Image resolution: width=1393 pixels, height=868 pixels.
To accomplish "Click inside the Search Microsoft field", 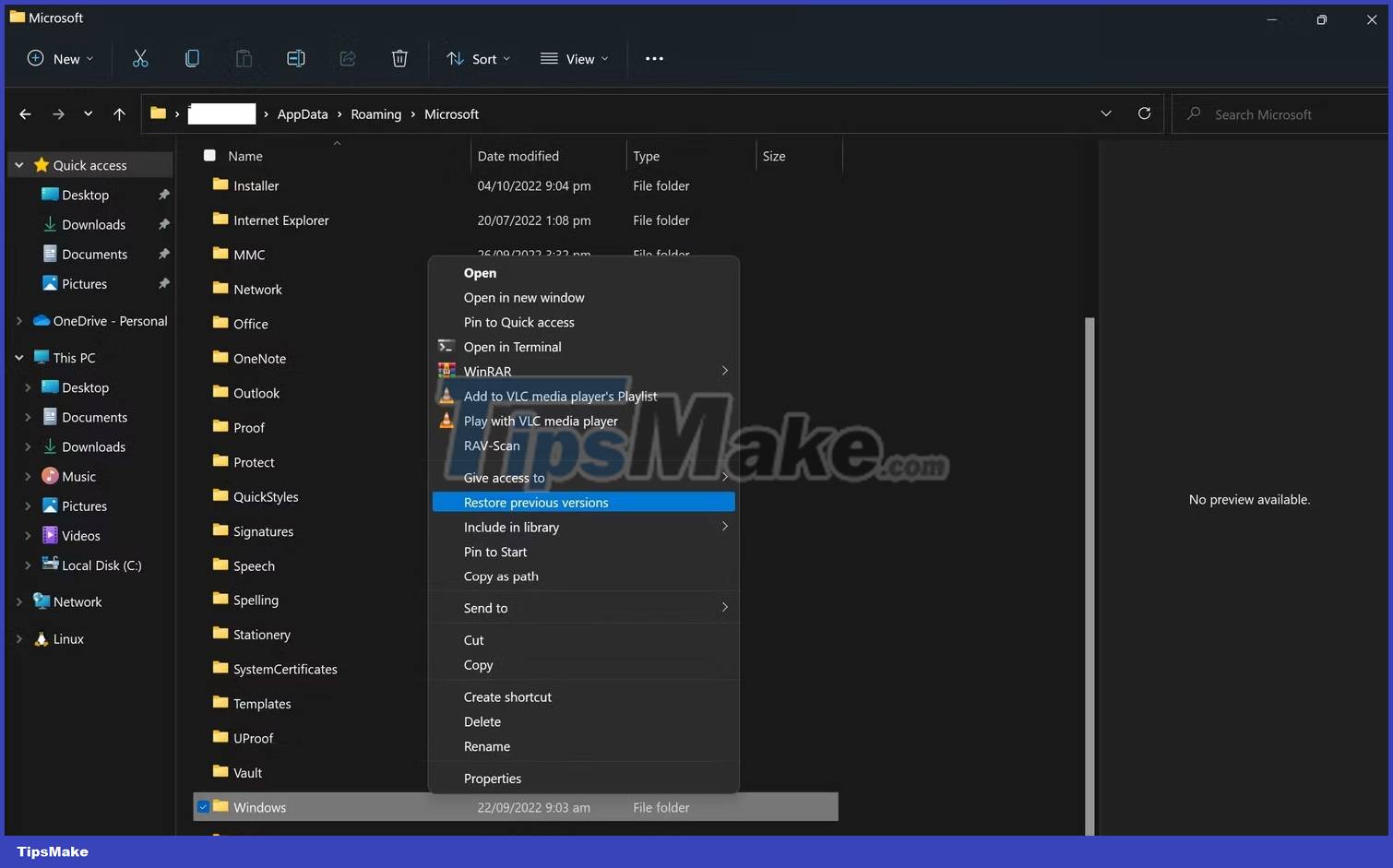I will click(x=1278, y=113).
